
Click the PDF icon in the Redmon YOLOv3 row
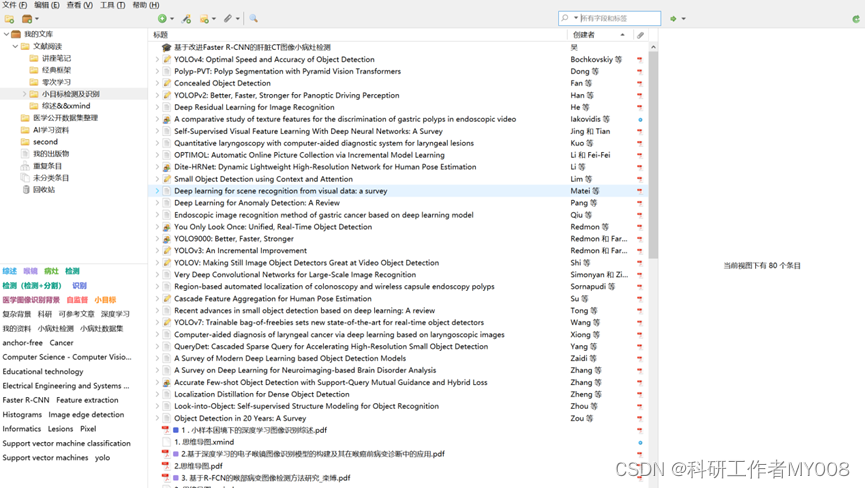pyautogui.click(x=640, y=251)
